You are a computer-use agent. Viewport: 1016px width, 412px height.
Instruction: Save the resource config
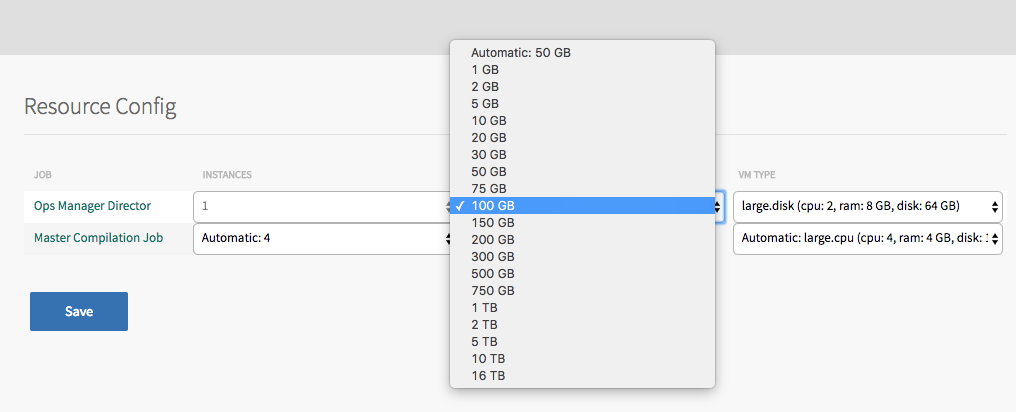click(79, 311)
